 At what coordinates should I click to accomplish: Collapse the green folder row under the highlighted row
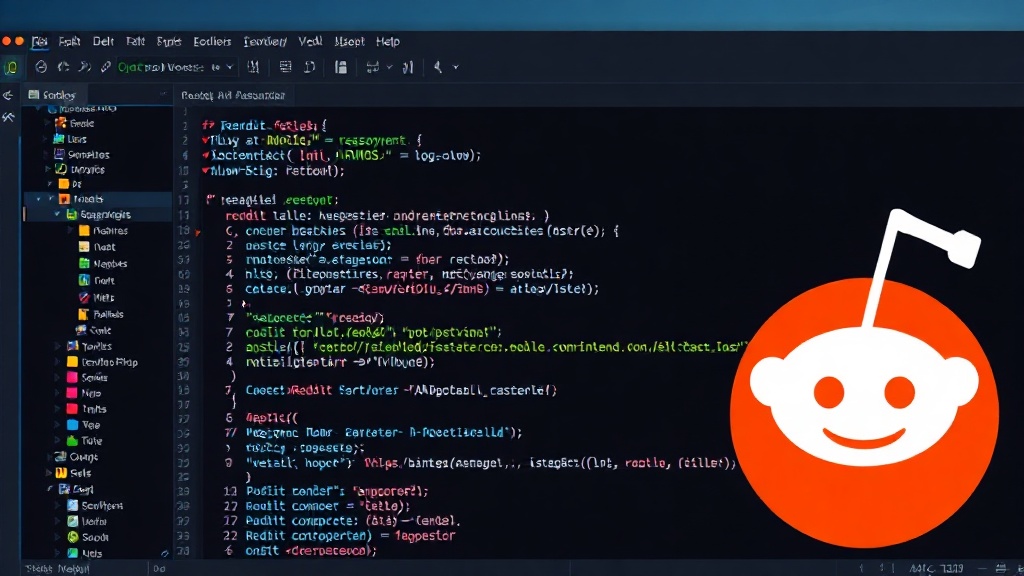tap(57, 215)
